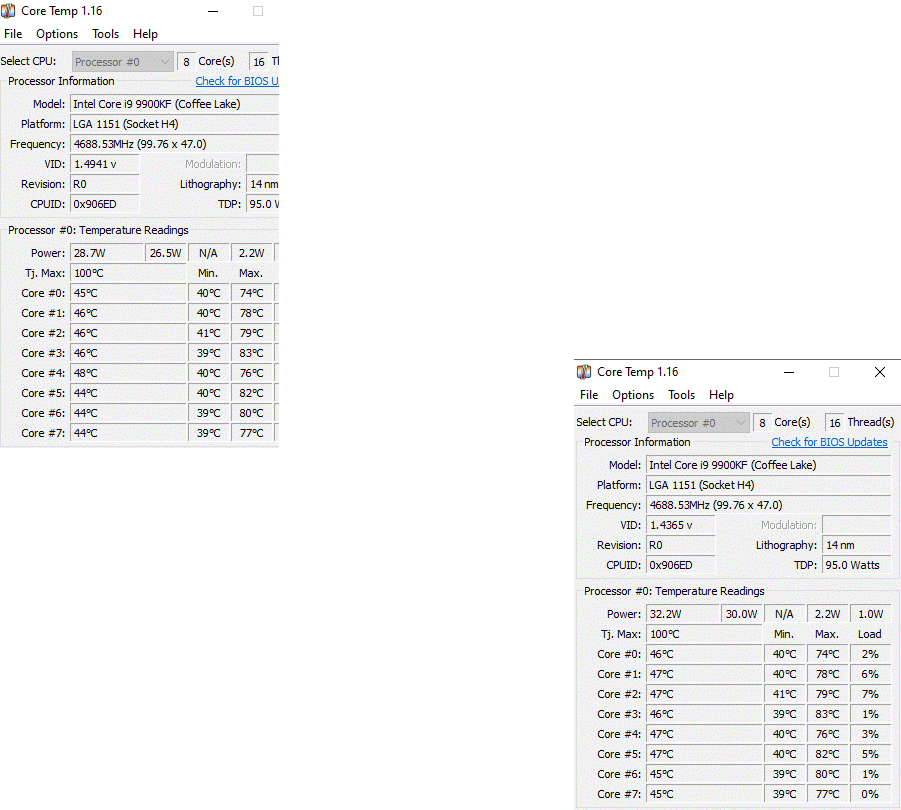901x810 pixels.
Task: Click Core #6 Max 80°C in the right window
Action: click(x=827, y=774)
